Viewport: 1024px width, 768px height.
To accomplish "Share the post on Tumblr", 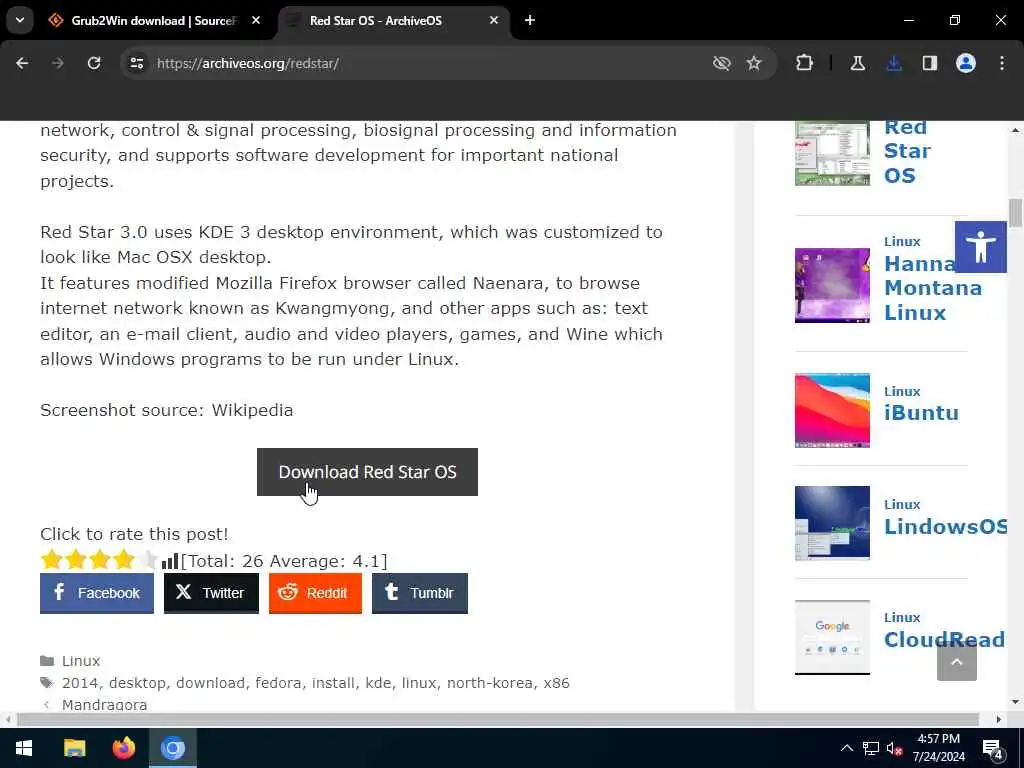I will pyautogui.click(x=419, y=593).
